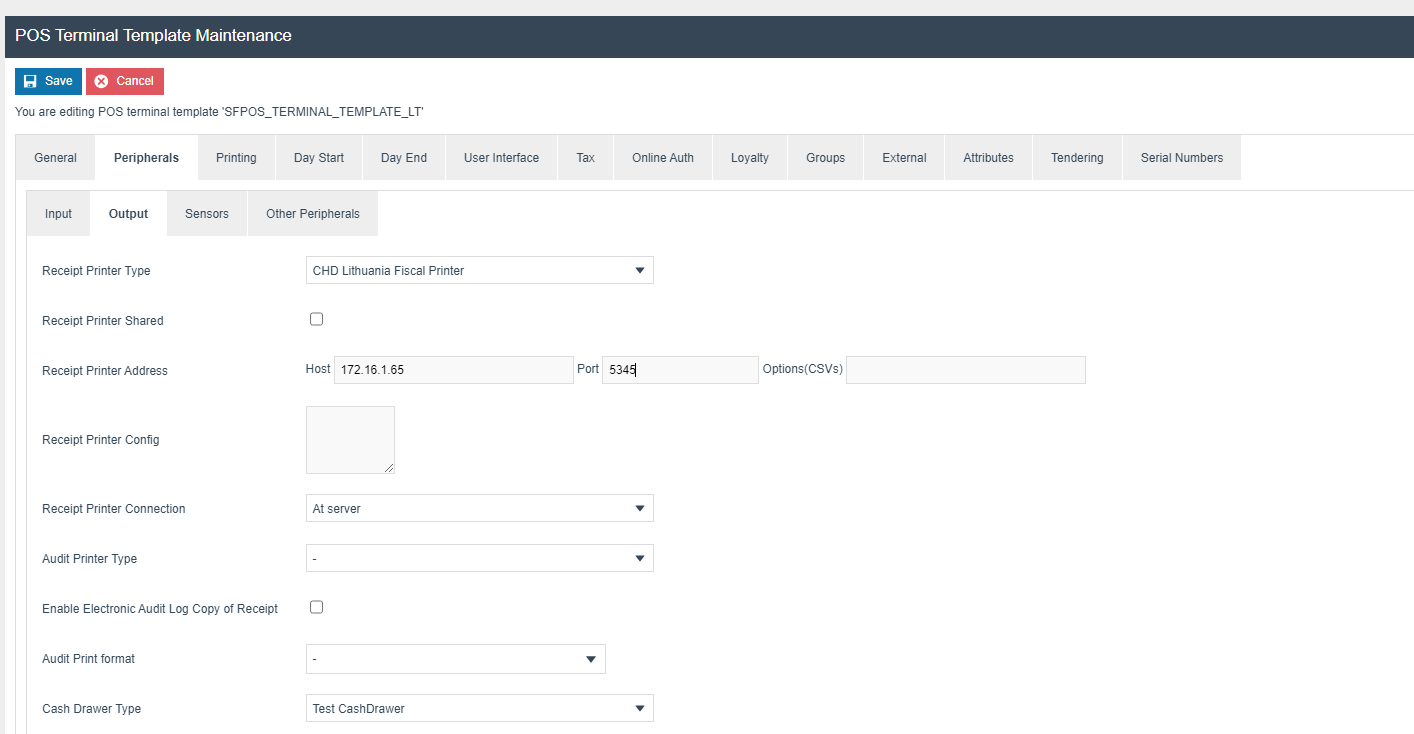Image resolution: width=1414 pixels, height=734 pixels.
Task: Expand the Audit Print format dropdown
Action: 455,659
